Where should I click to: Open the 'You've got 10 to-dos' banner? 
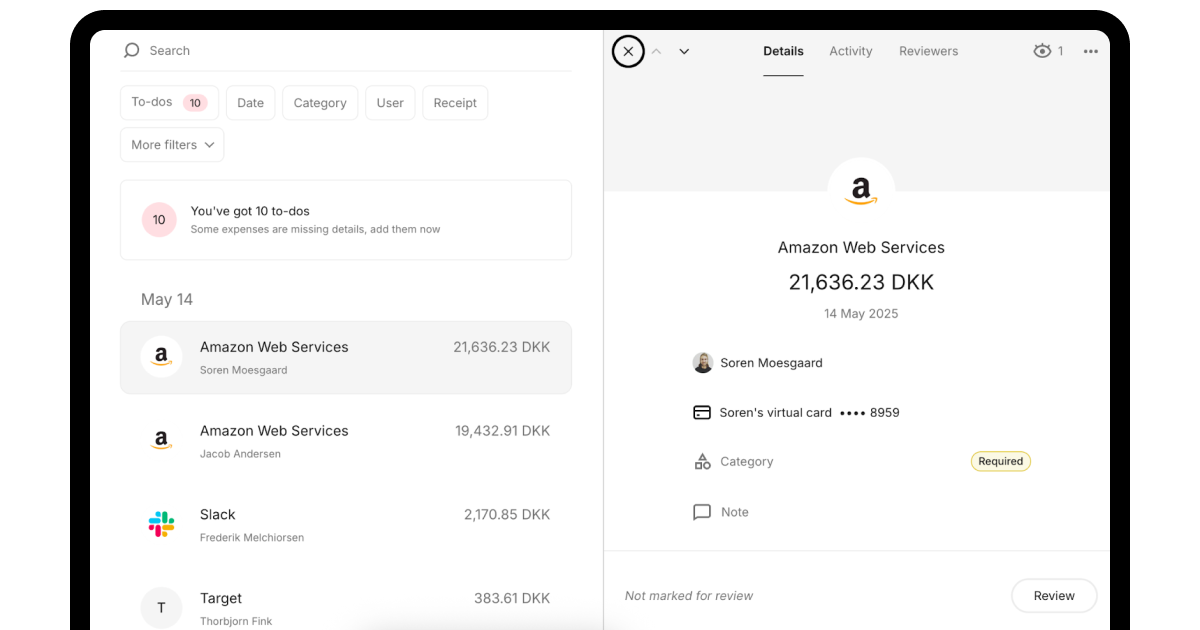tap(346, 220)
